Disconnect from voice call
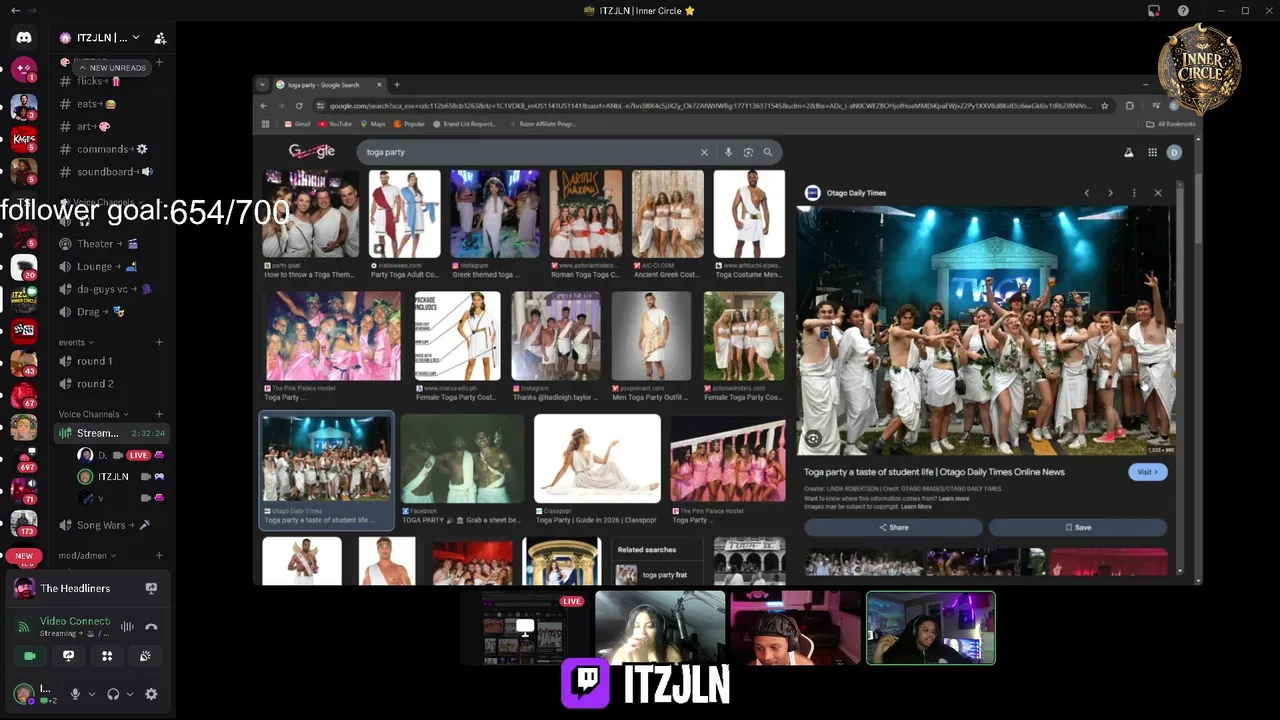Screen dimensions: 1280x720 151,627
